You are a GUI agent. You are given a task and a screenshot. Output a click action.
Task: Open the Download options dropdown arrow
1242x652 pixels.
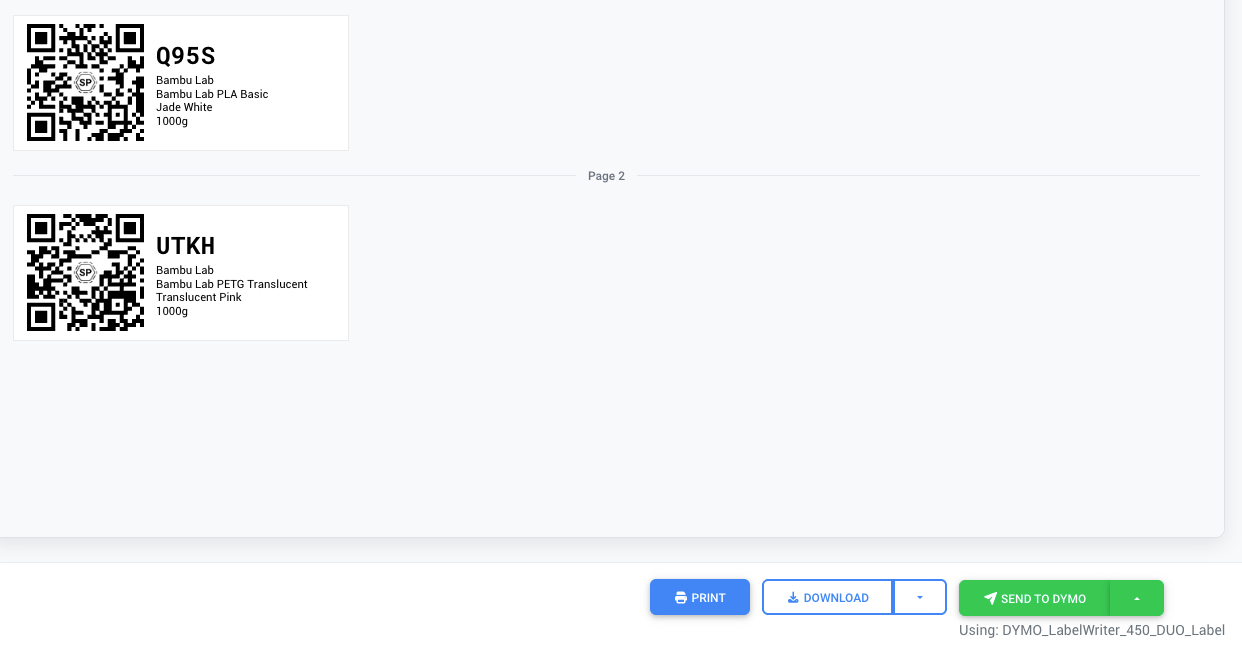click(920, 598)
